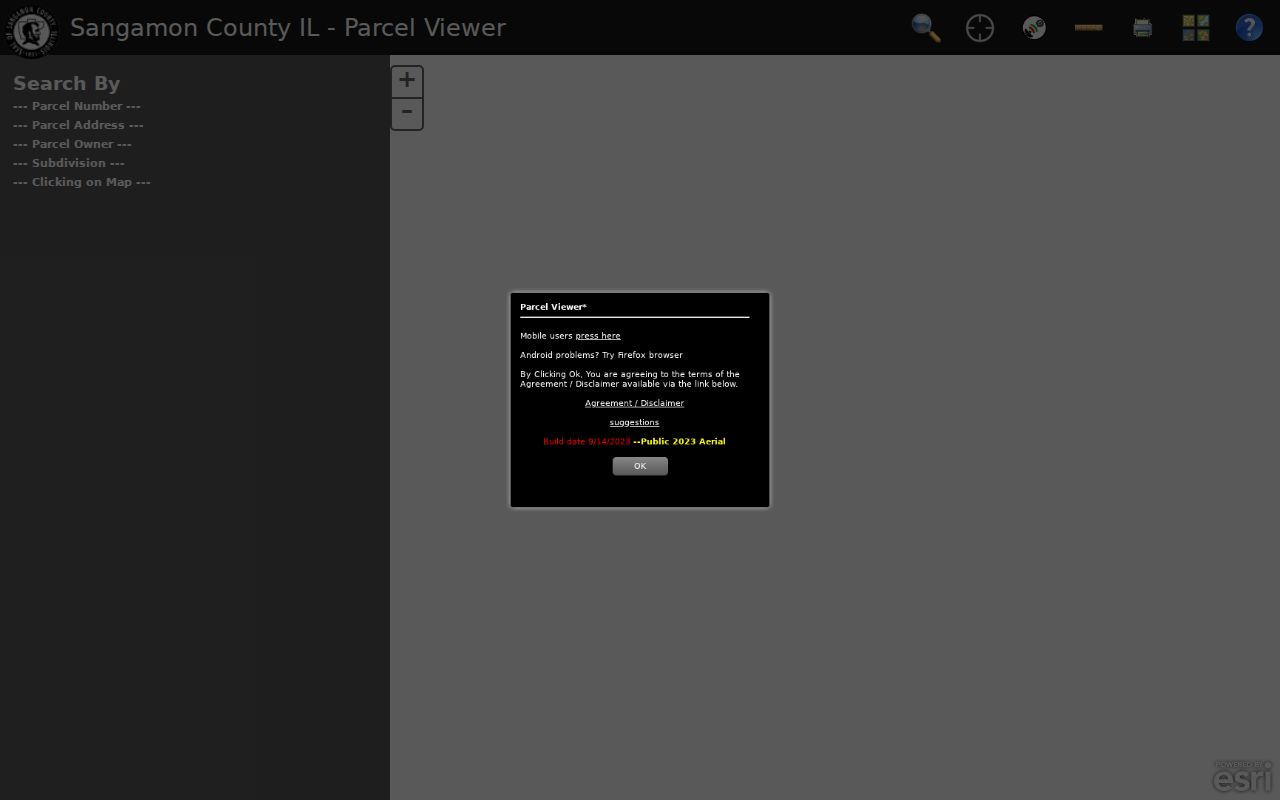Click the 'Search By' heading
Image resolution: width=1280 pixels, height=800 pixels.
pos(66,84)
